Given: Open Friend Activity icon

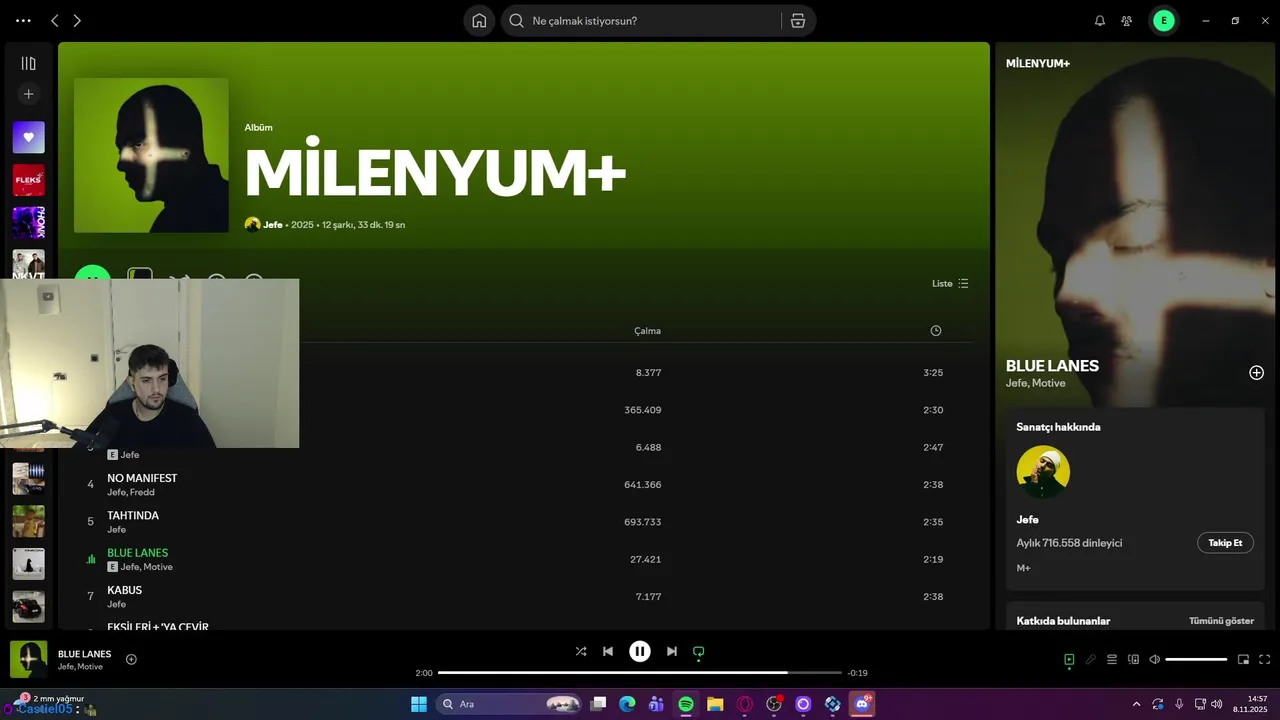Looking at the screenshot, I should tap(1127, 21).
